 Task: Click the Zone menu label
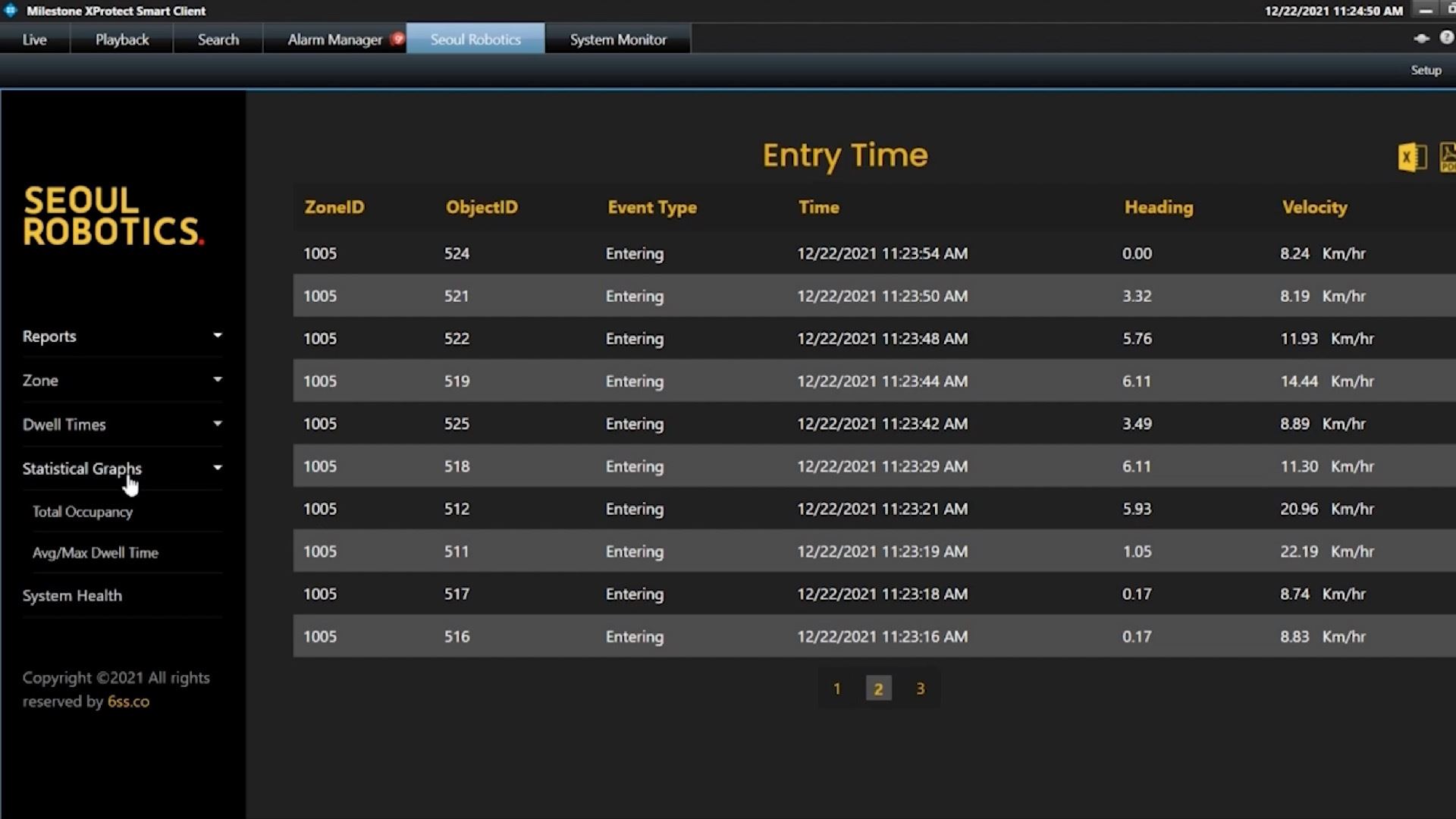tap(40, 381)
